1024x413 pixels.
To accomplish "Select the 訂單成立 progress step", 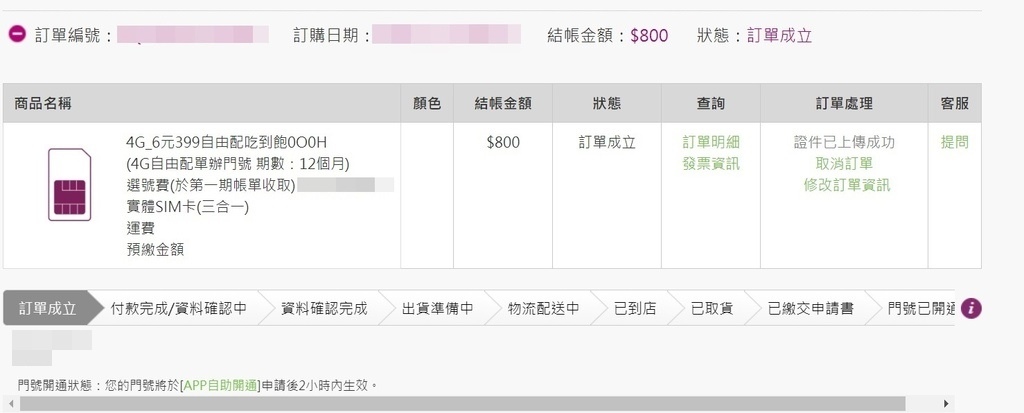I will click(47, 308).
